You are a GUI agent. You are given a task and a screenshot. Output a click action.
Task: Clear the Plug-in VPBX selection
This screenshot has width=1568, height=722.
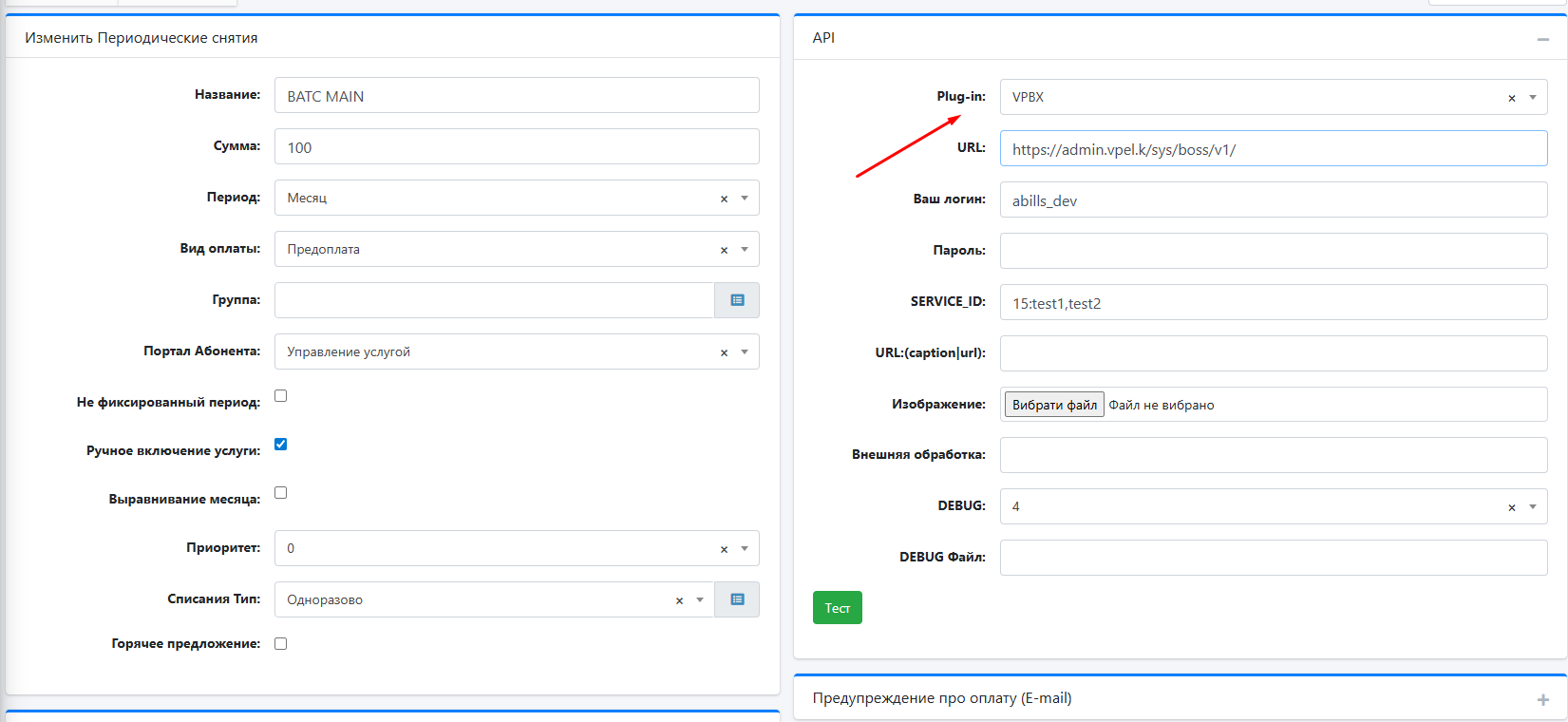coord(1511,98)
